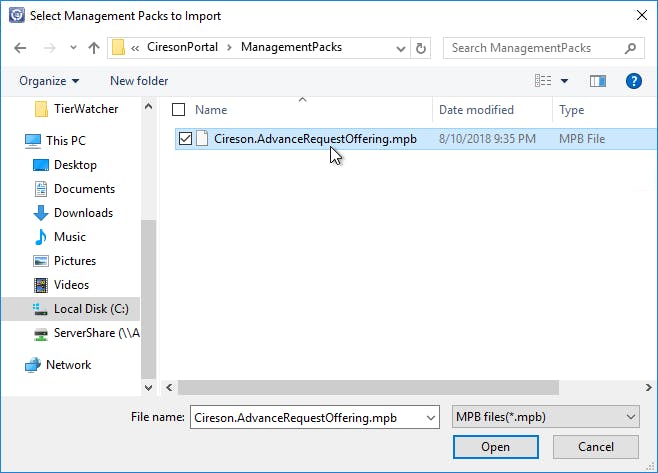Click the Open button
The height and width of the screenshot is (473, 658).
(496, 447)
